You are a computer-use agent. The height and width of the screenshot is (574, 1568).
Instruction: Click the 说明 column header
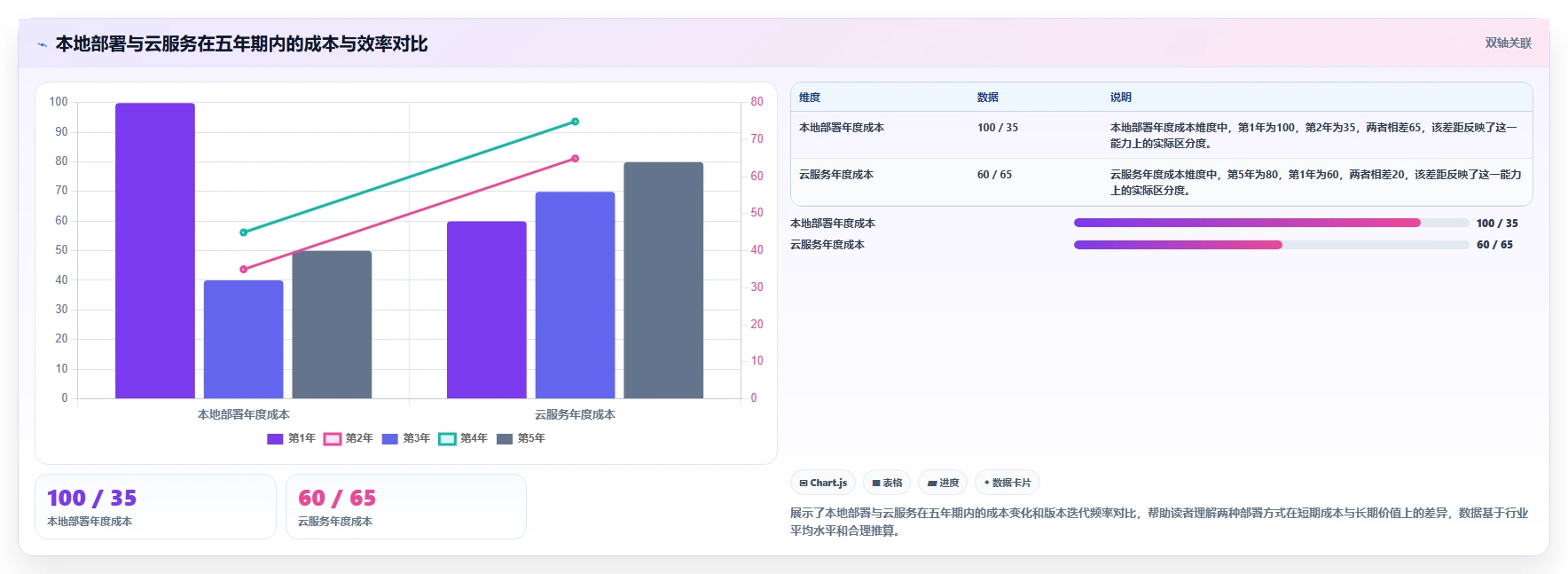(1121, 98)
